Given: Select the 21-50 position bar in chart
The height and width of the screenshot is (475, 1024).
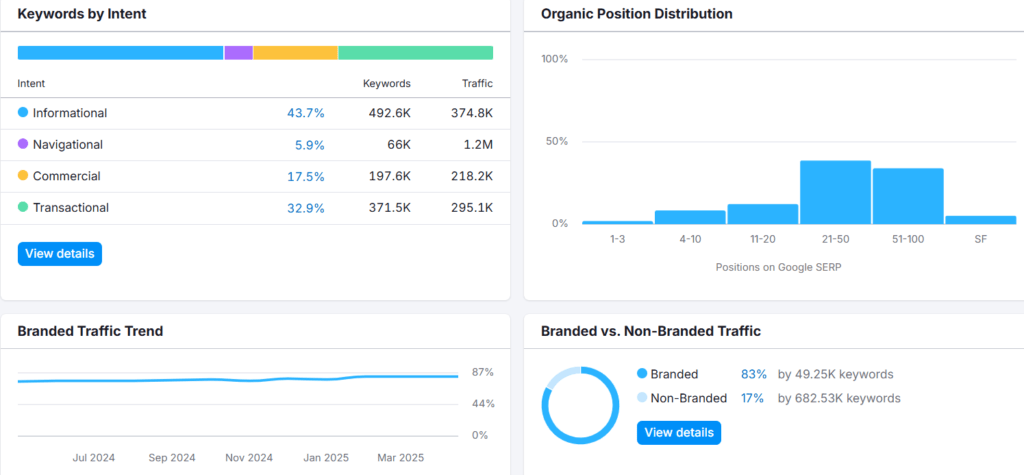Looking at the screenshot, I should click(x=835, y=192).
